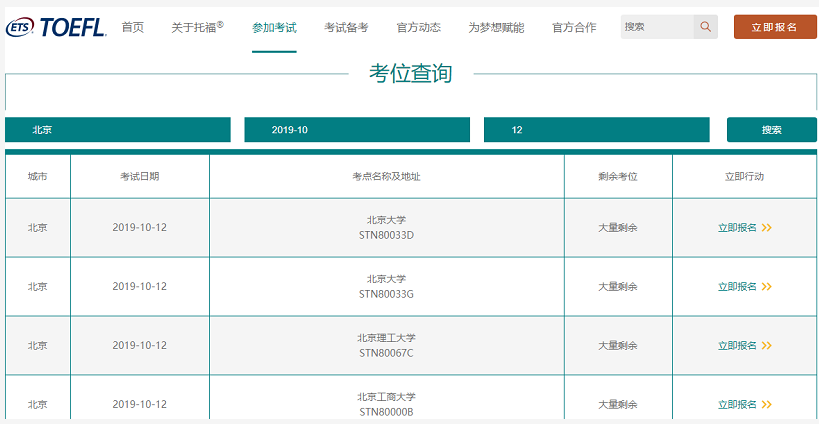Focus the top 搜索 input field

point(656,27)
